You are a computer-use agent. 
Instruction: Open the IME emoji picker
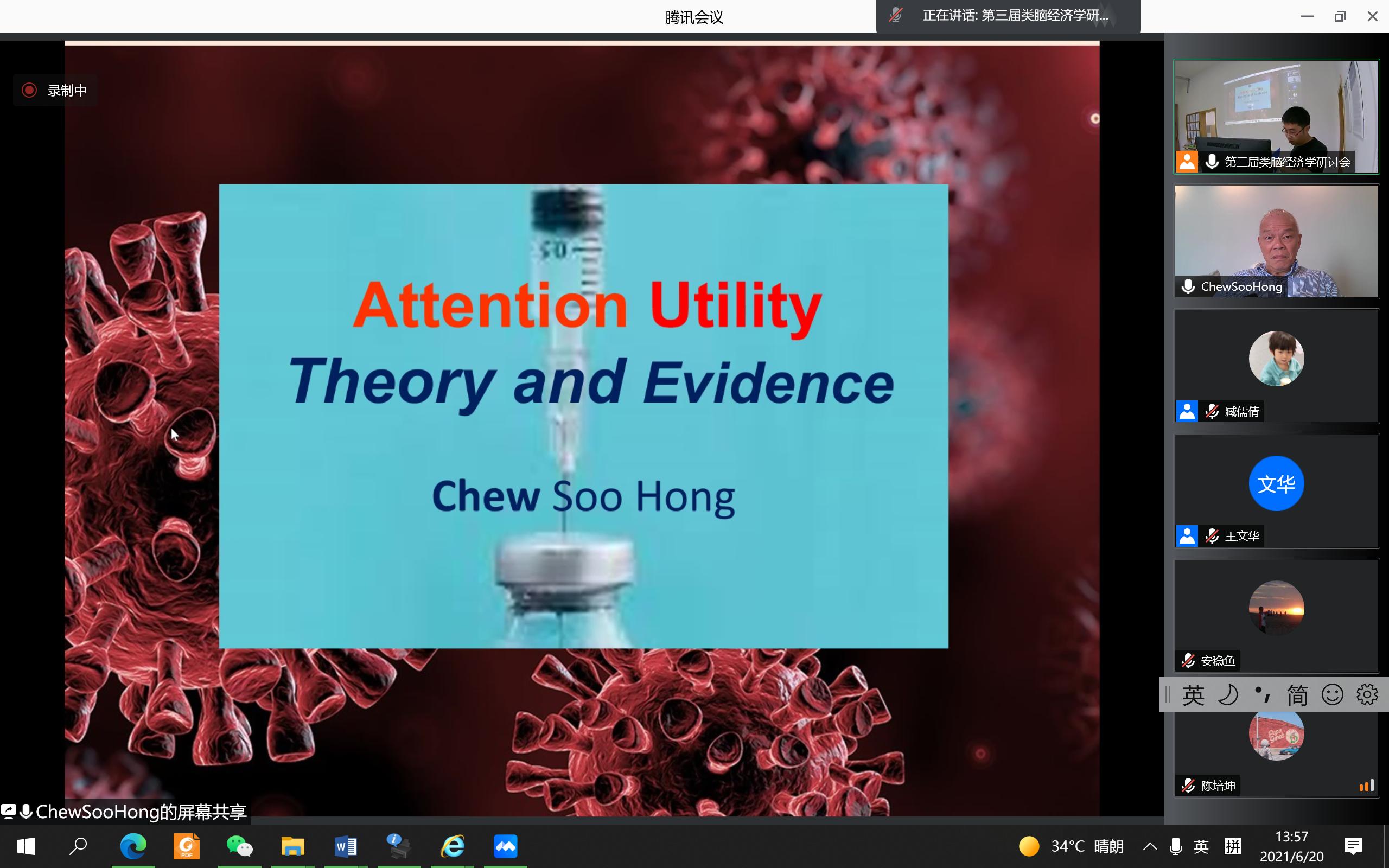point(1332,695)
